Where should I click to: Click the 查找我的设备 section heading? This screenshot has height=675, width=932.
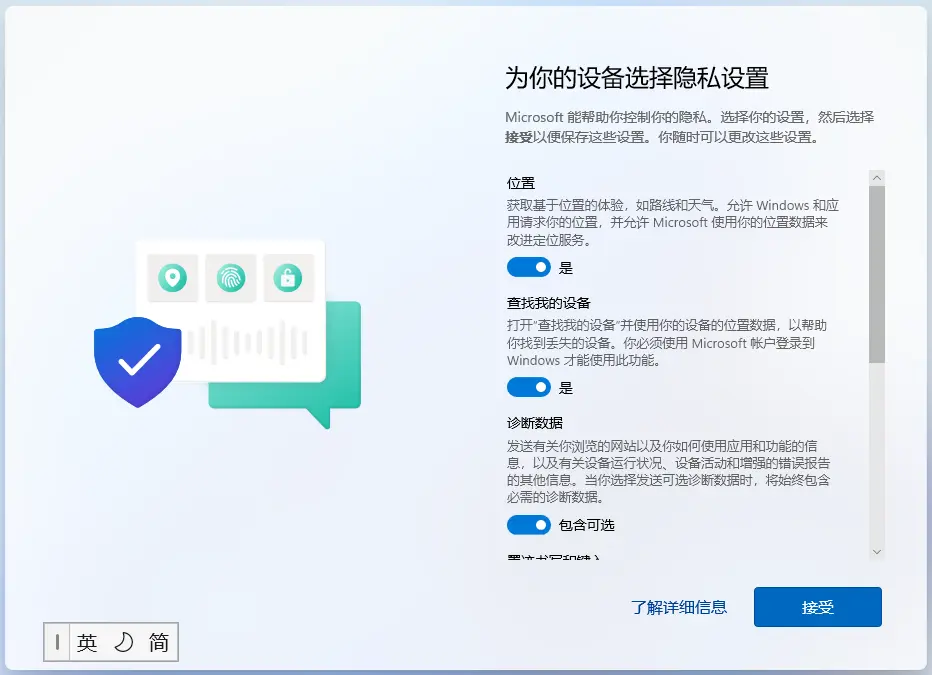click(x=548, y=303)
